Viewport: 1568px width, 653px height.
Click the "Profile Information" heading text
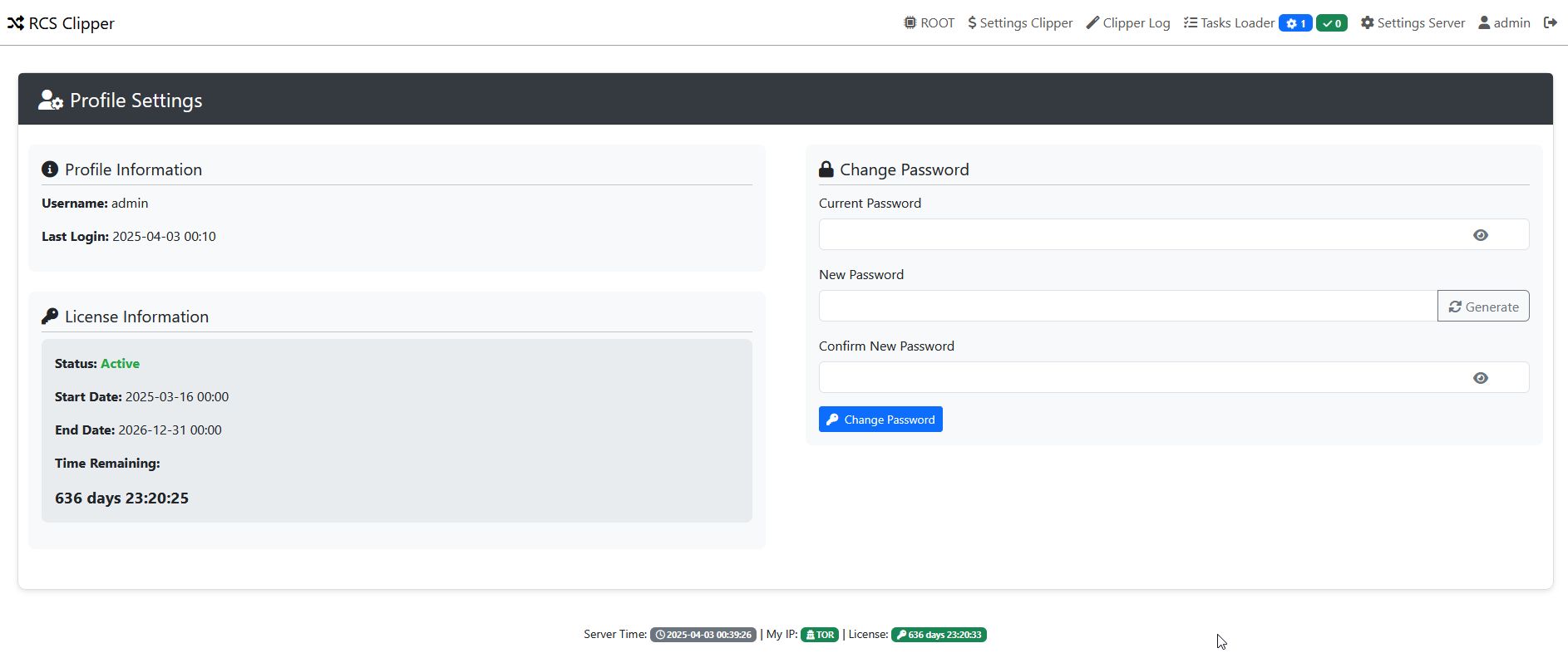click(133, 169)
